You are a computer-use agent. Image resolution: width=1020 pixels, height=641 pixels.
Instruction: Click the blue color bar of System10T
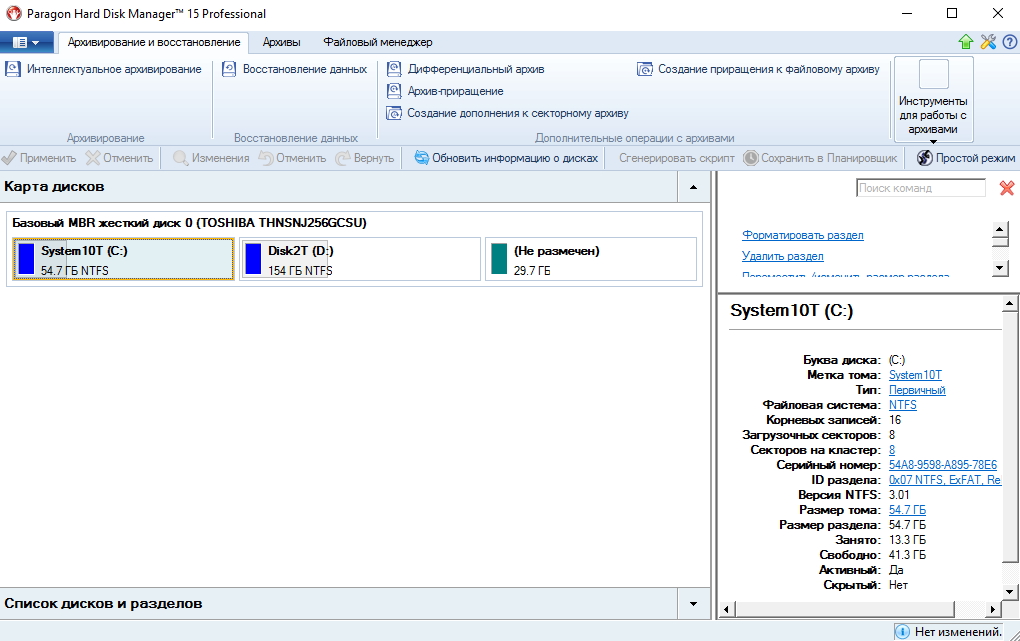coord(26,259)
